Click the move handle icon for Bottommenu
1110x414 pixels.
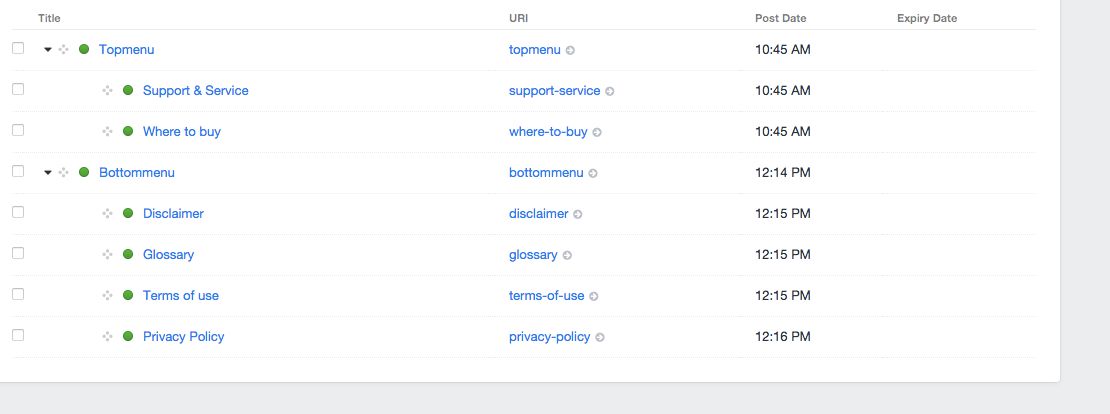tap(64, 173)
